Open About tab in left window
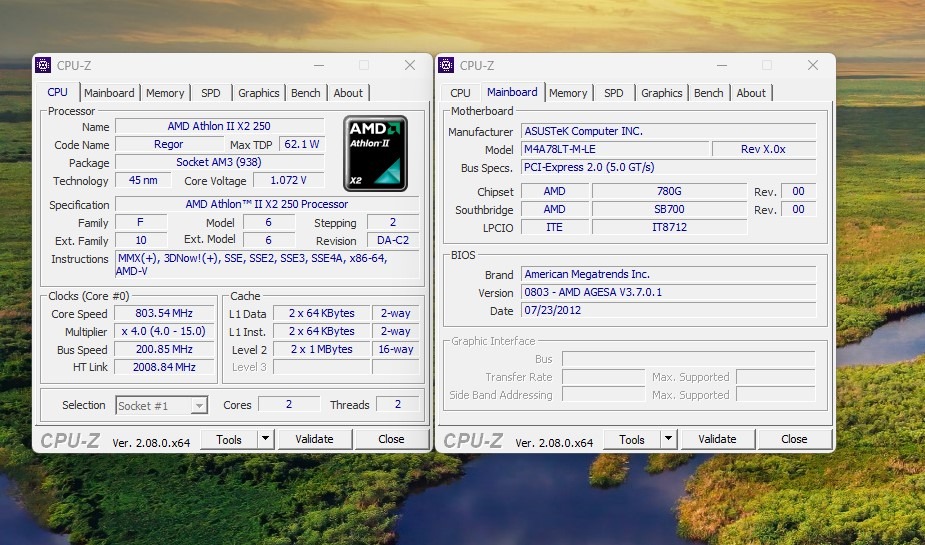 tap(348, 93)
